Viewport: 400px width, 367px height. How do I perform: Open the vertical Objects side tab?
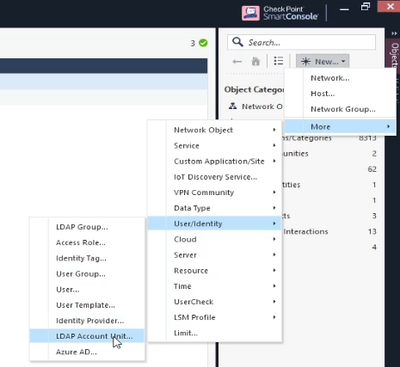coord(394,55)
